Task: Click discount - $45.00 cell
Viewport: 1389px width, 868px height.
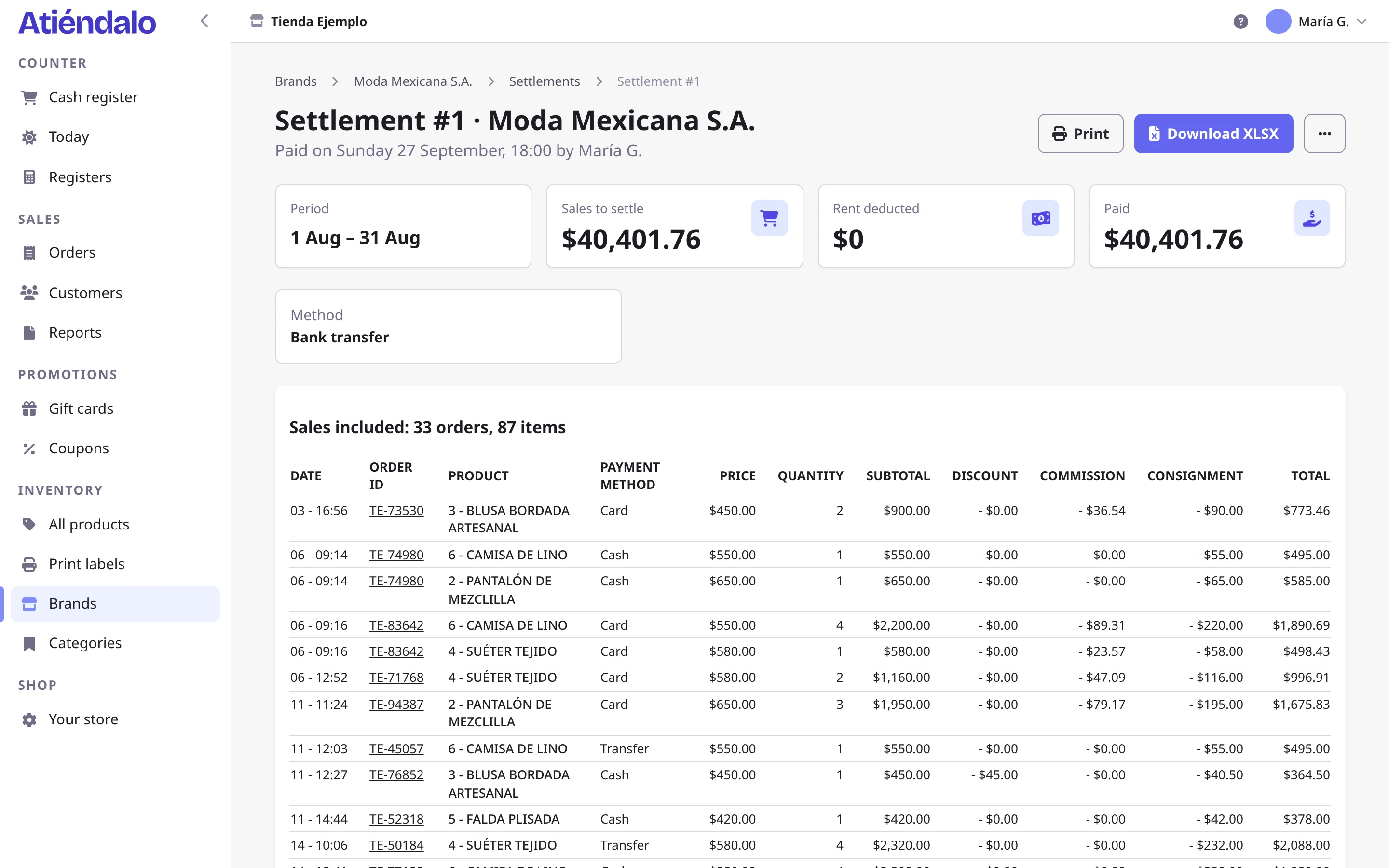Action: click(x=994, y=775)
